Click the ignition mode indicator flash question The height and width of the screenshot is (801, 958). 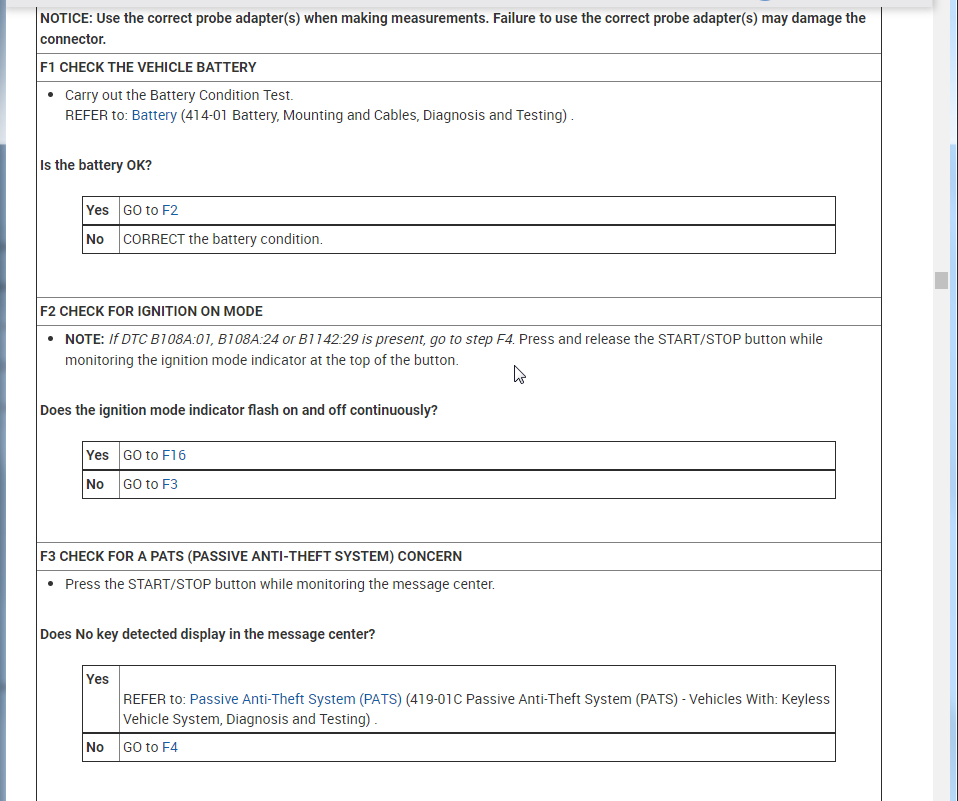coord(238,410)
